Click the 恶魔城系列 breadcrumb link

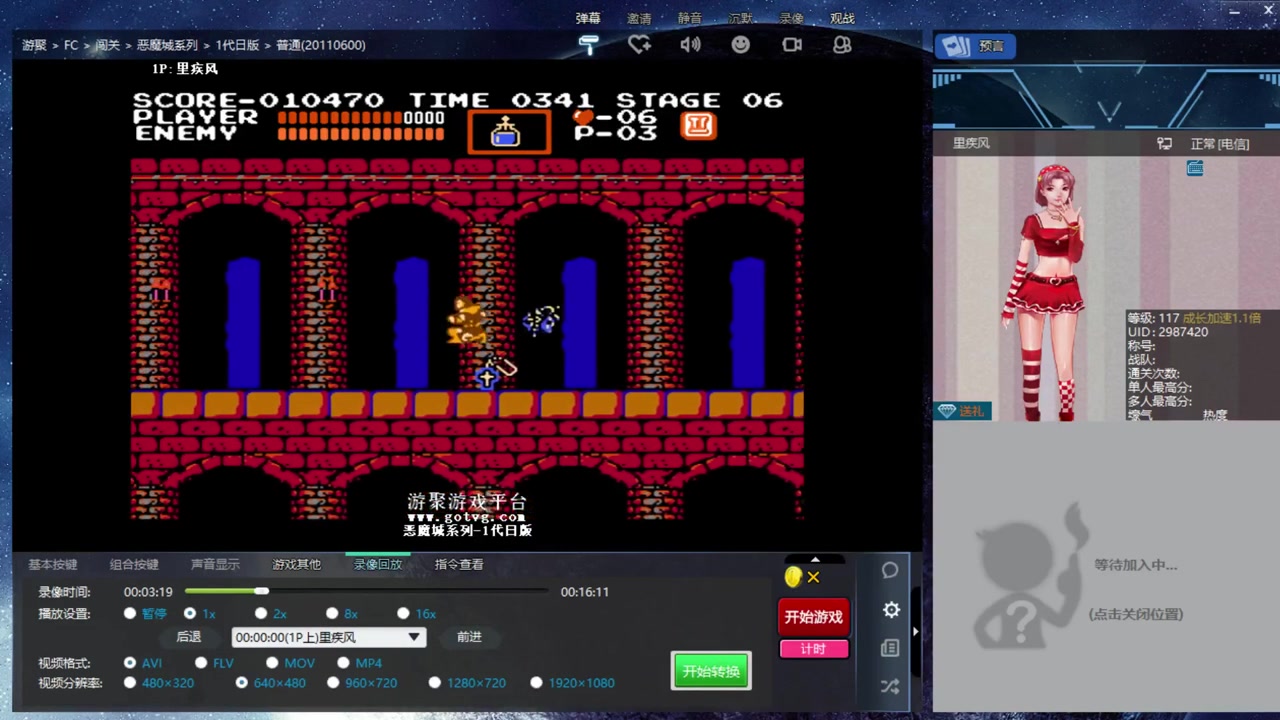tap(167, 45)
